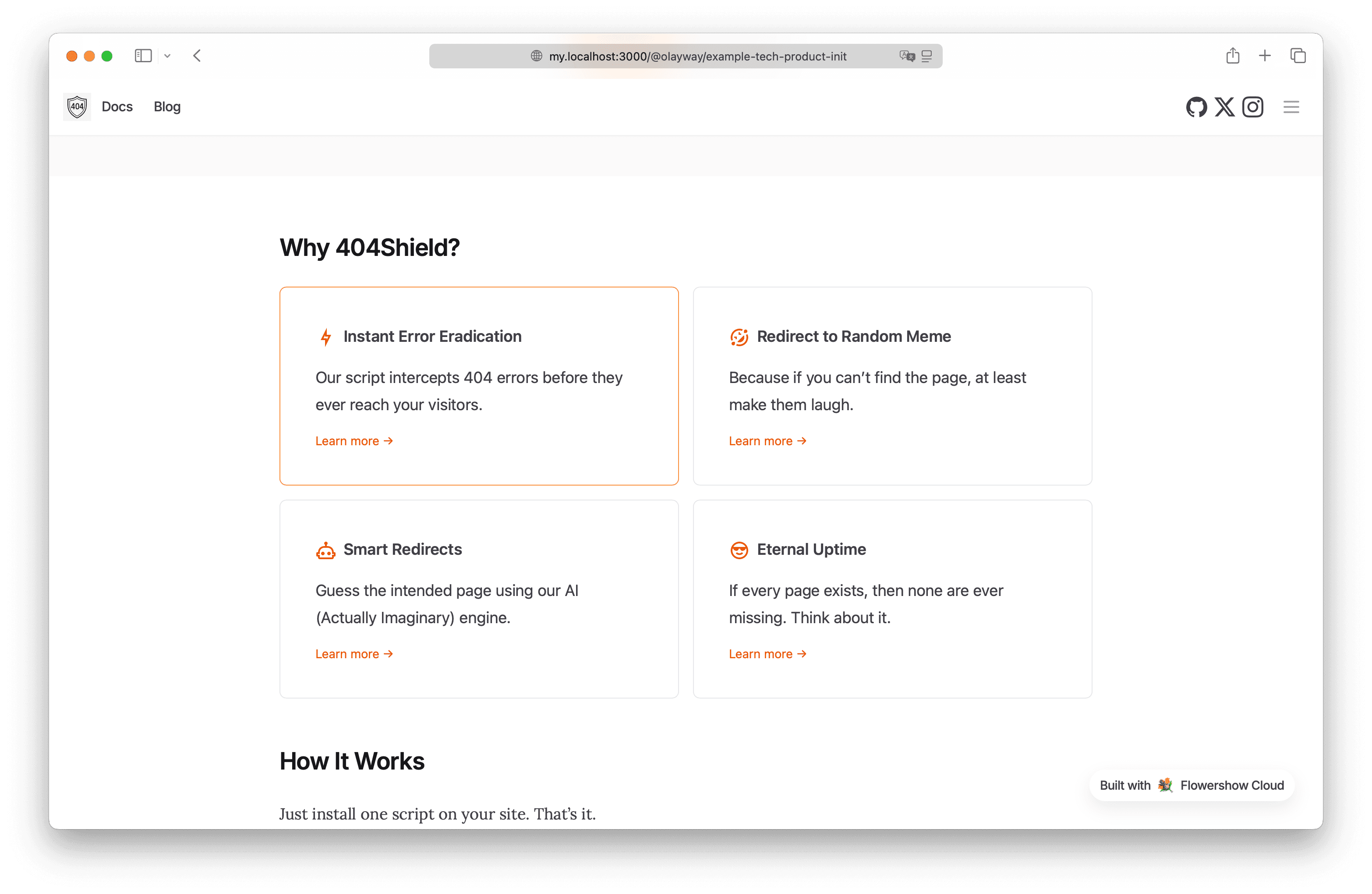Show the tab overview icon

(x=1298, y=56)
